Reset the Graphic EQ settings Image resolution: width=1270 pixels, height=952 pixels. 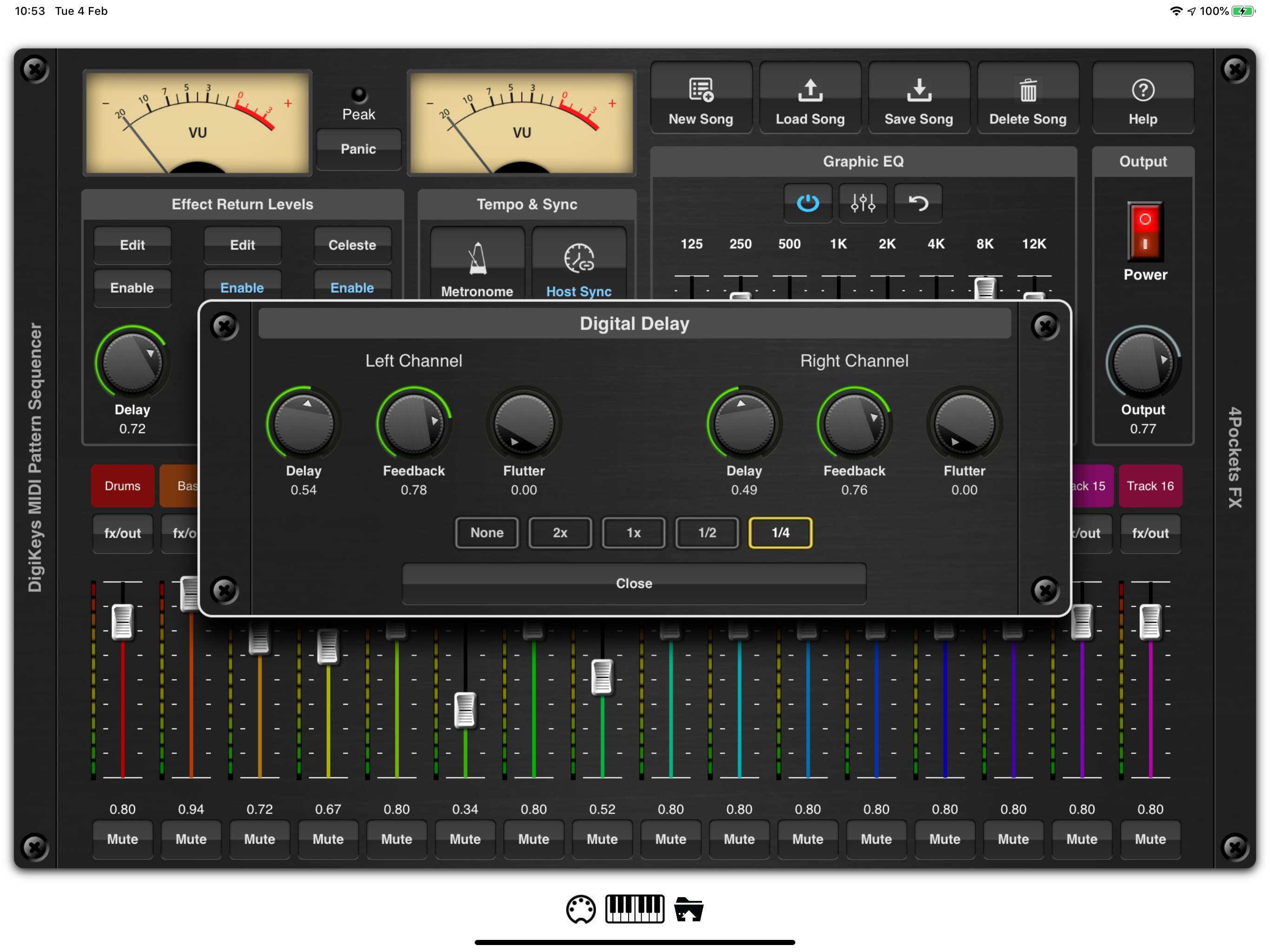coord(918,203)
